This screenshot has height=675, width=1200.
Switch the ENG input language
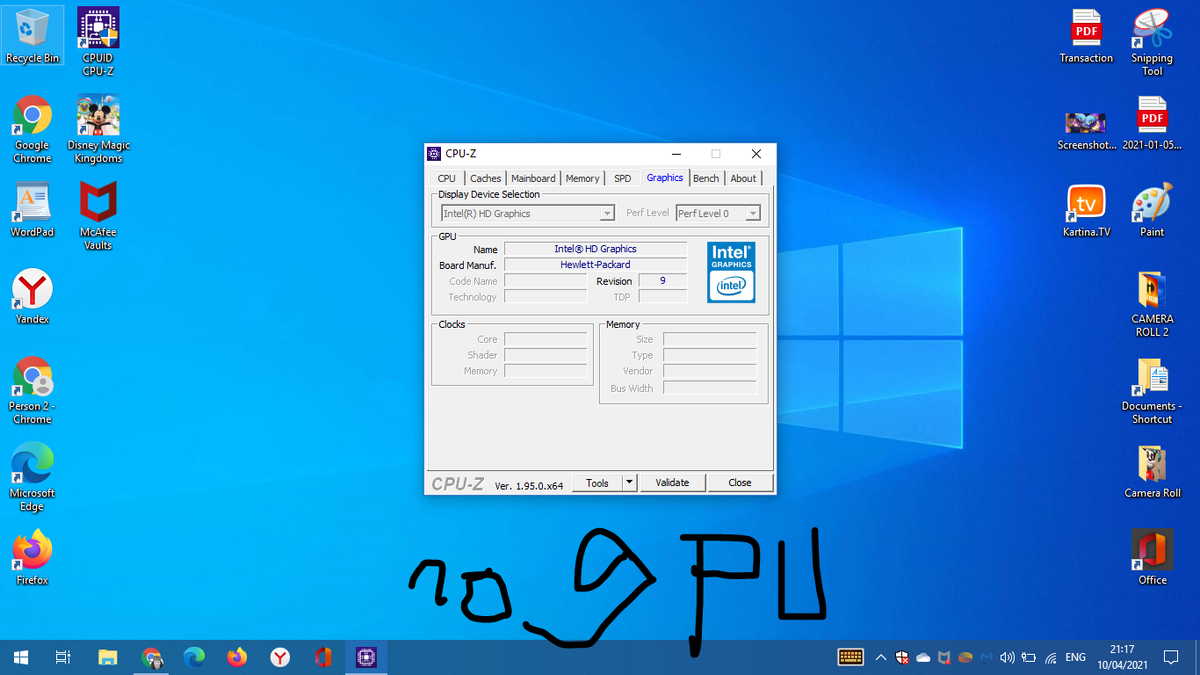tap(1076, 657)
